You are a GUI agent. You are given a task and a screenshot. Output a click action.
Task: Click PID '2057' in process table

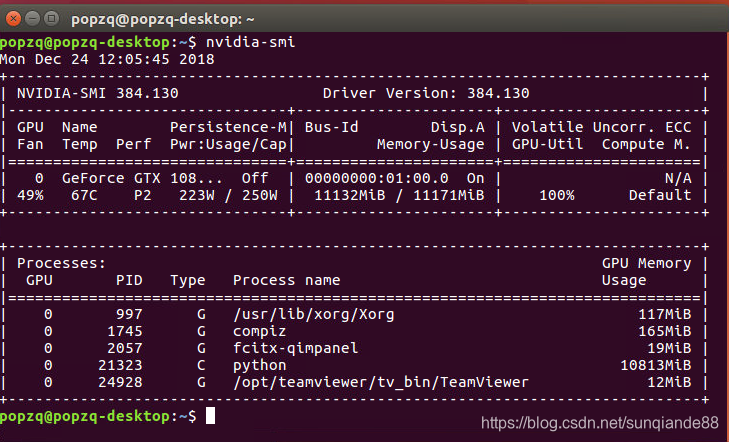[x=125, y=349]
